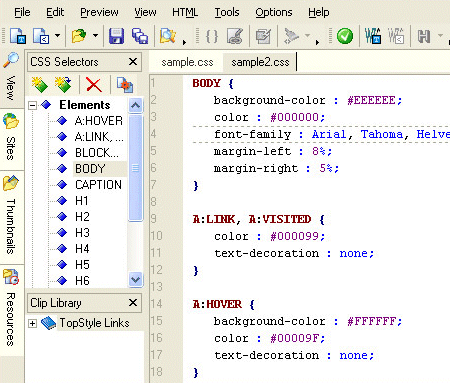This screenshot has height=383, width=450.
Task: Open the View side panel tab
Action: click(x=11, y=79)
